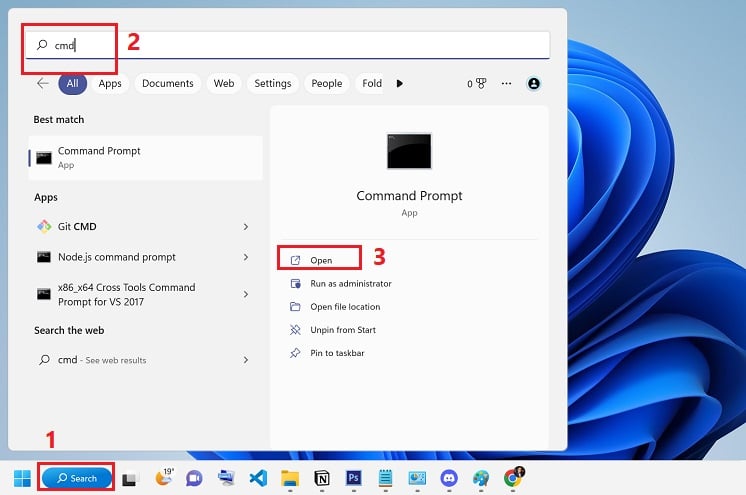
Task: Choose Run as administrator
Action: 350,284
